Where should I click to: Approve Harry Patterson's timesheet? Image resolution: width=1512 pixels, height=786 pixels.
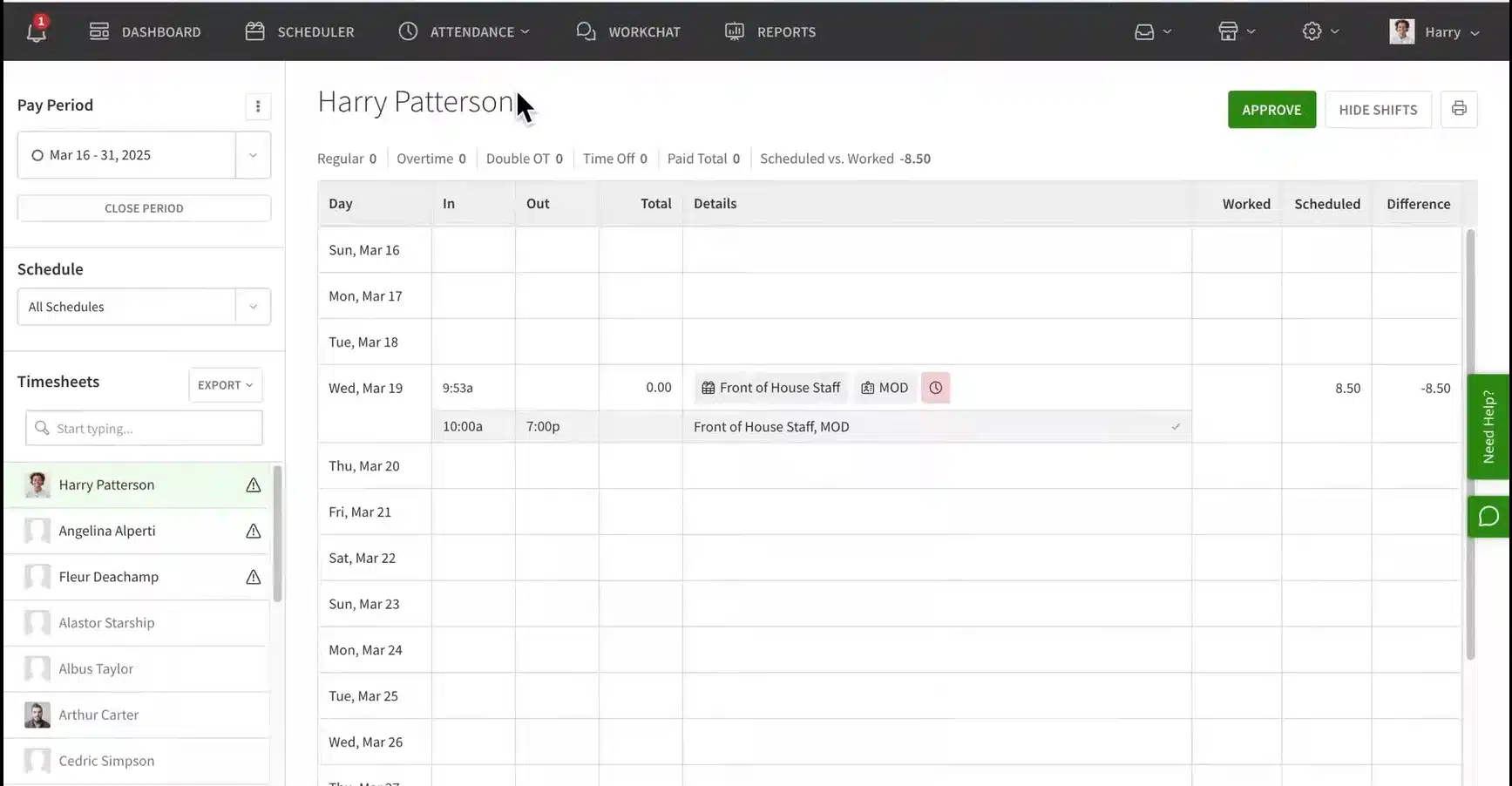pyautogui.click(x=1271, y=110)
